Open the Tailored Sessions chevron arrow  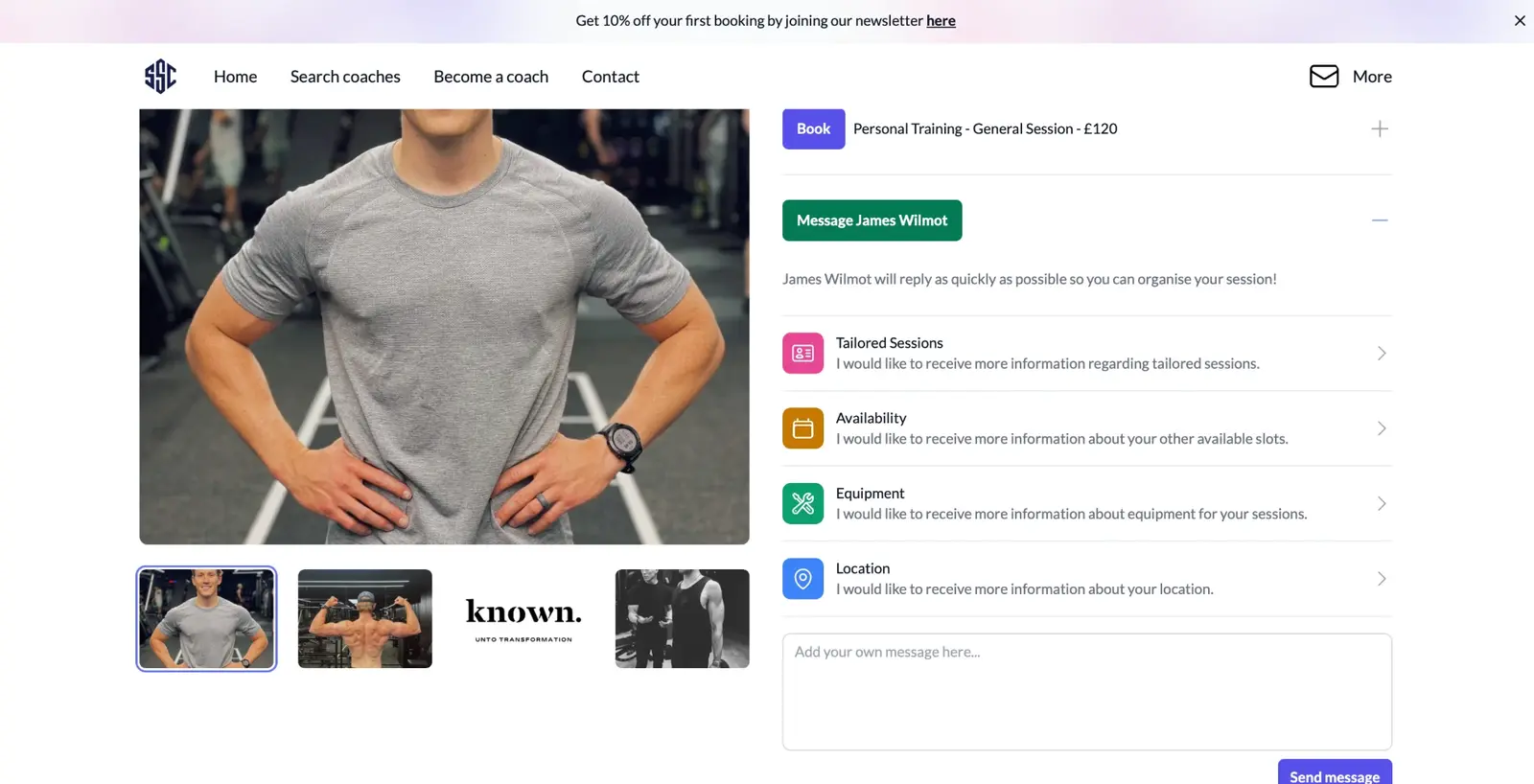point(1382,353)
